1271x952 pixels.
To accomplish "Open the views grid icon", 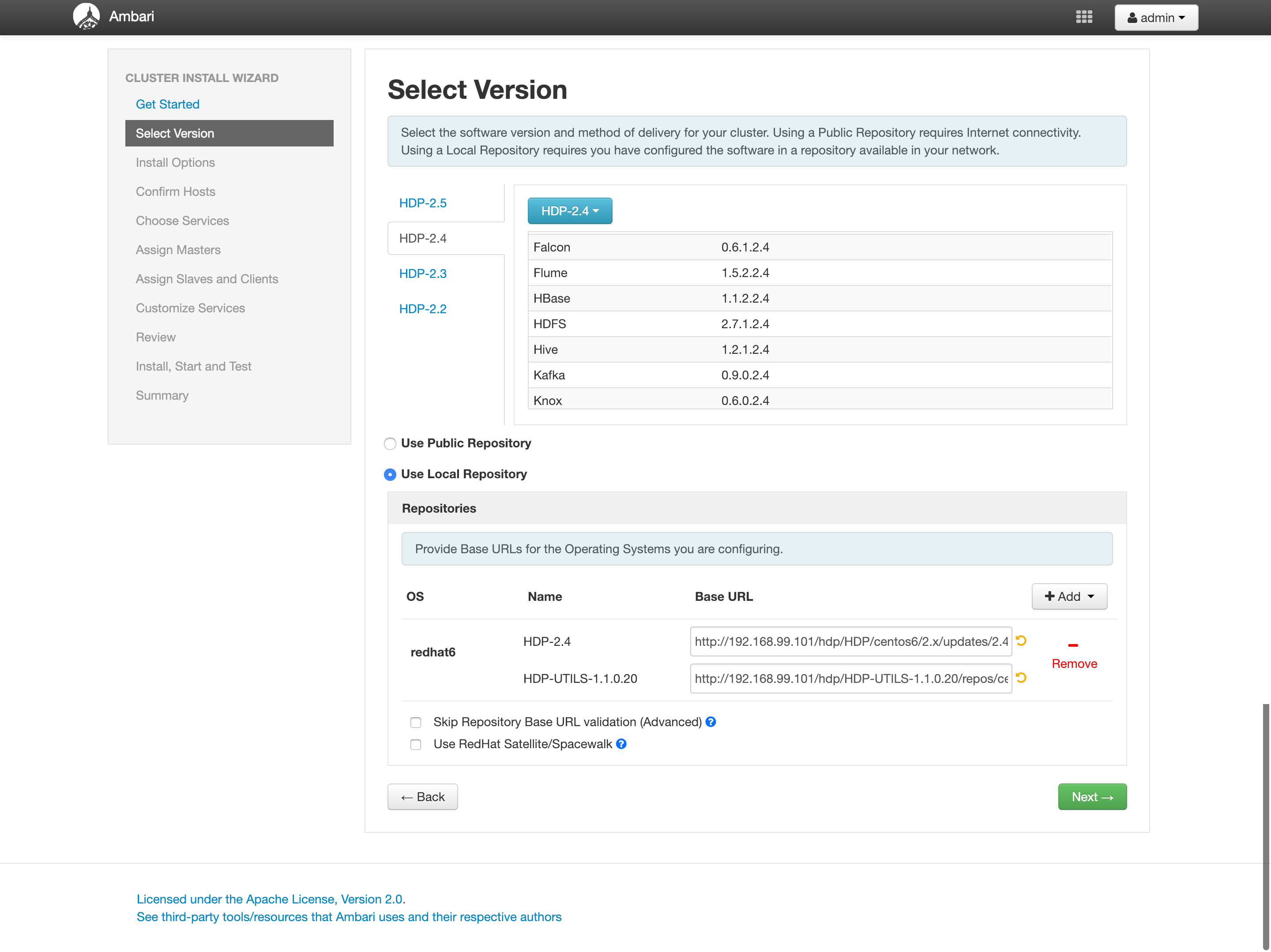I will (1084, 17).
